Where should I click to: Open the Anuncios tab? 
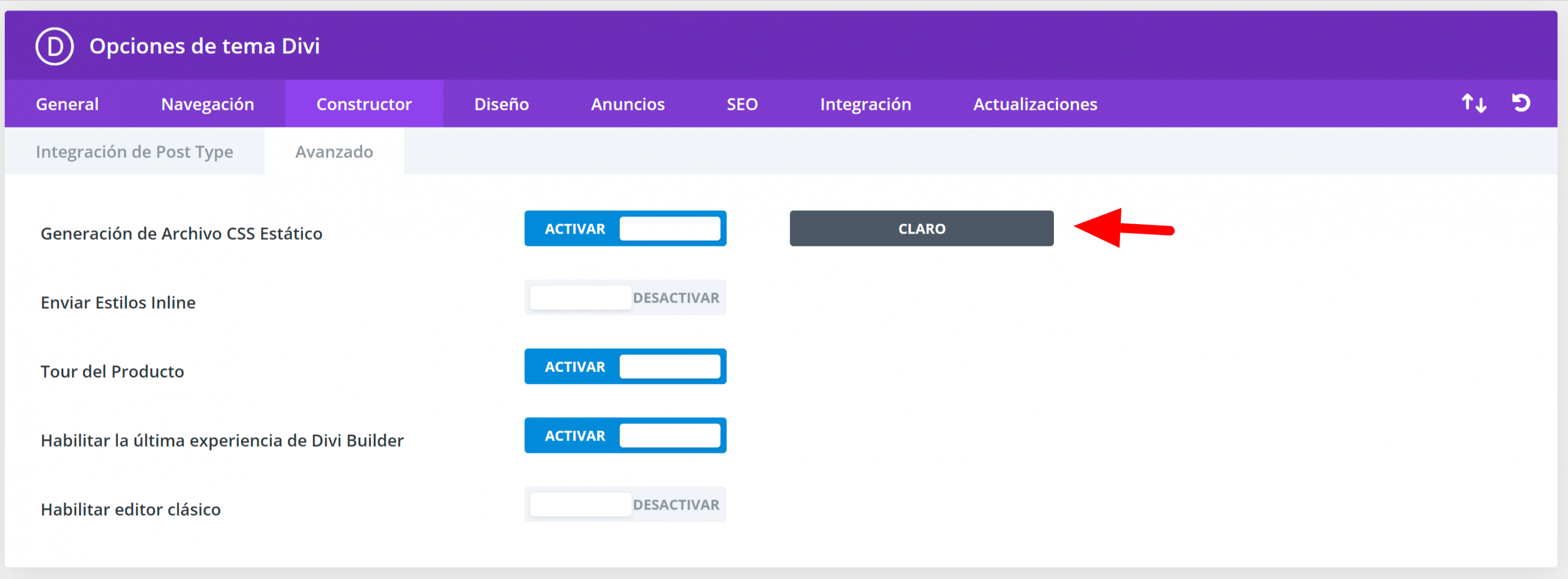[x=628, y=104]
